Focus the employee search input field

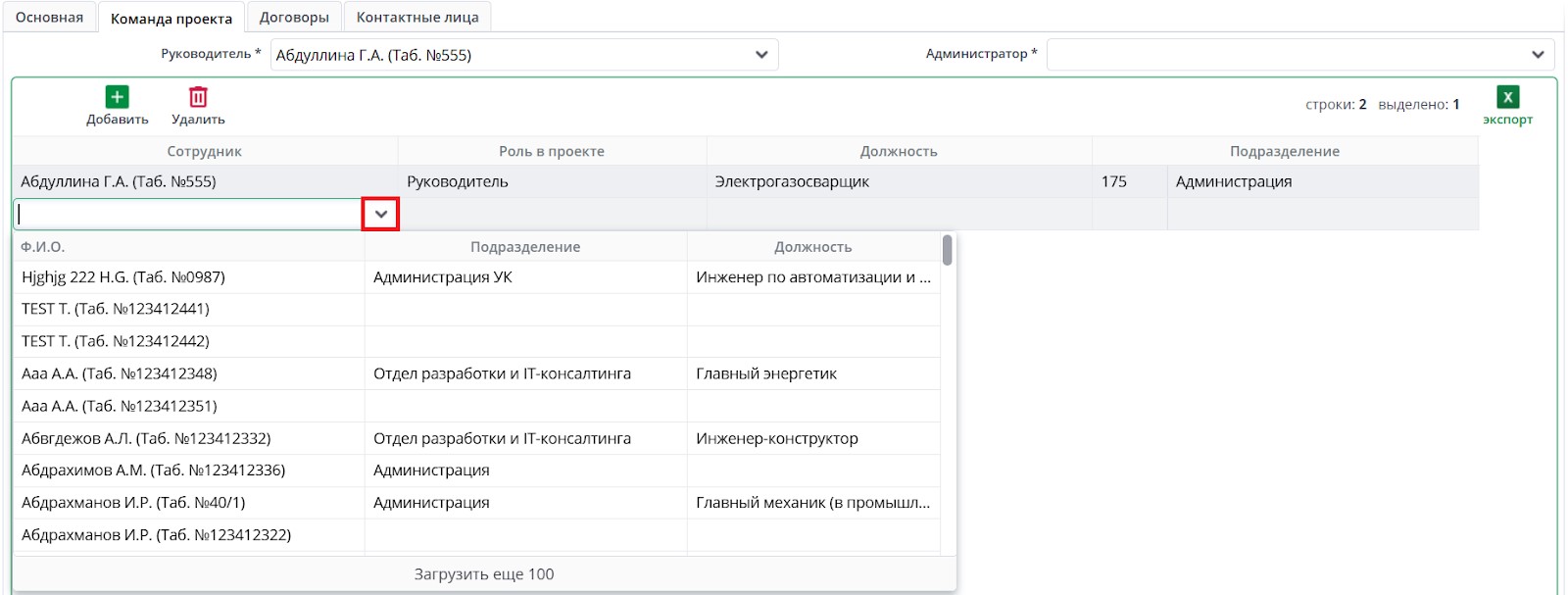click(188, 214)
